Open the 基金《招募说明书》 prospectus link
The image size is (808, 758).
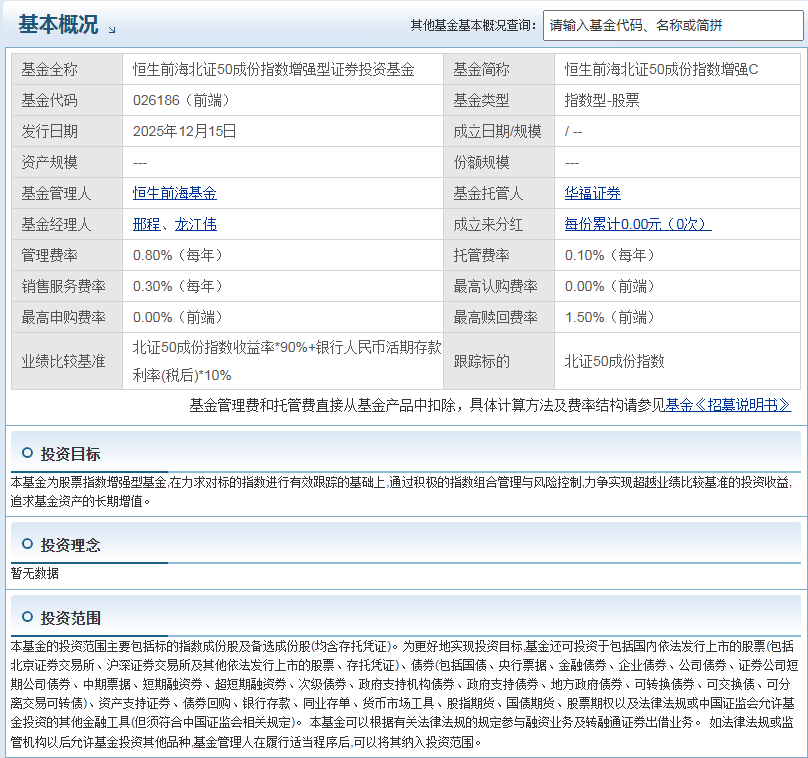728,405
